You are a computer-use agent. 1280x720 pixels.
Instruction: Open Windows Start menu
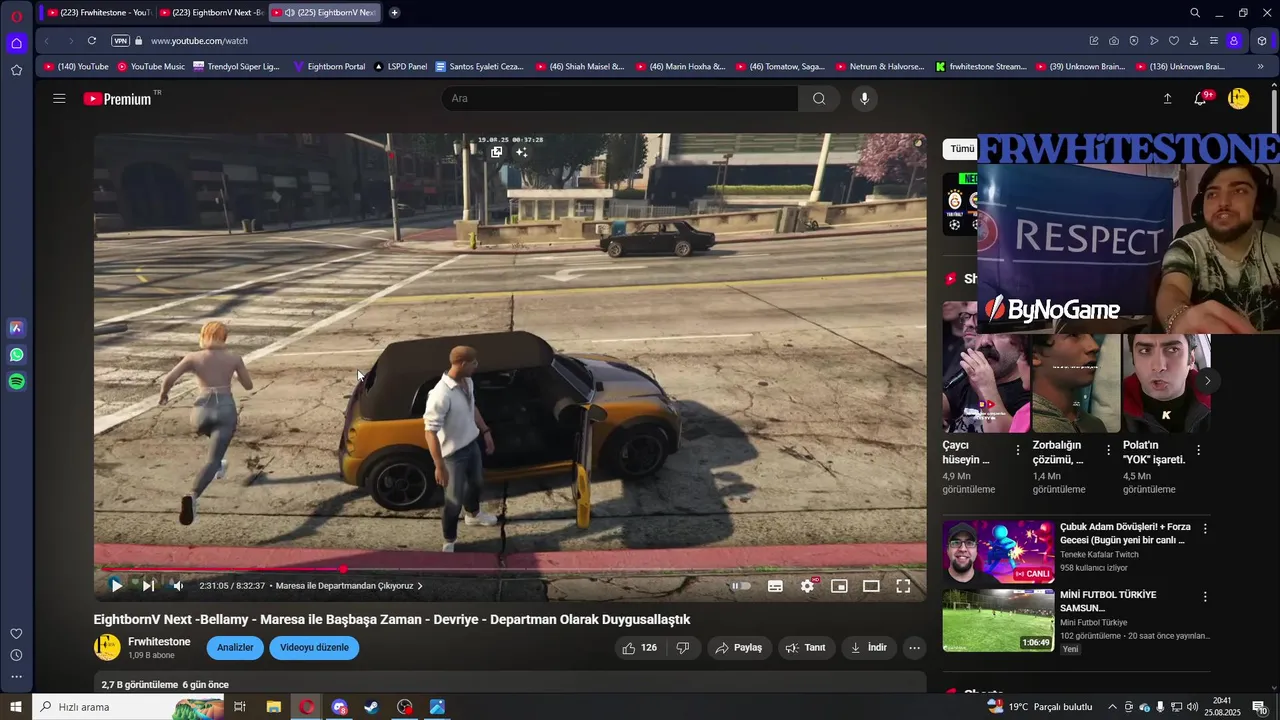pos(16,707)
